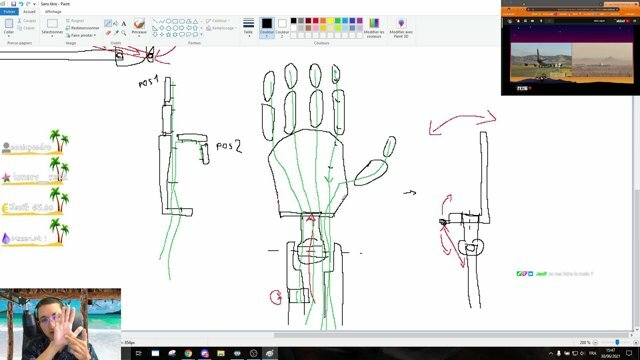Viewport: 640px width, 360px height.
Task: Open File Explorer from the taskbar
Action: point(221,353)
